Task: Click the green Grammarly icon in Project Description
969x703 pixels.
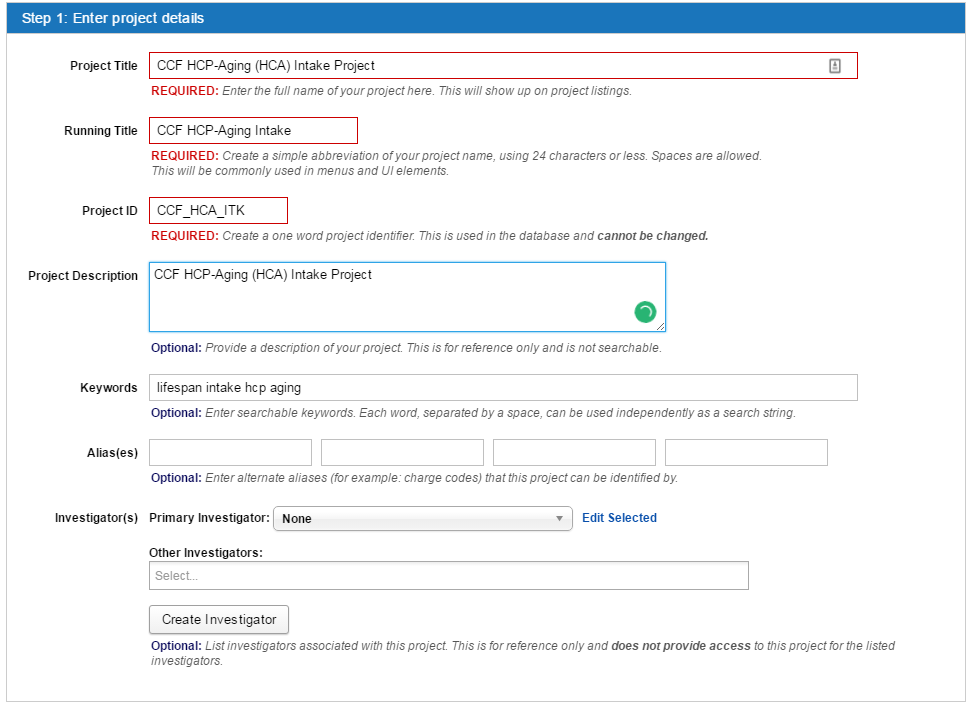Action: pos(645,313)
